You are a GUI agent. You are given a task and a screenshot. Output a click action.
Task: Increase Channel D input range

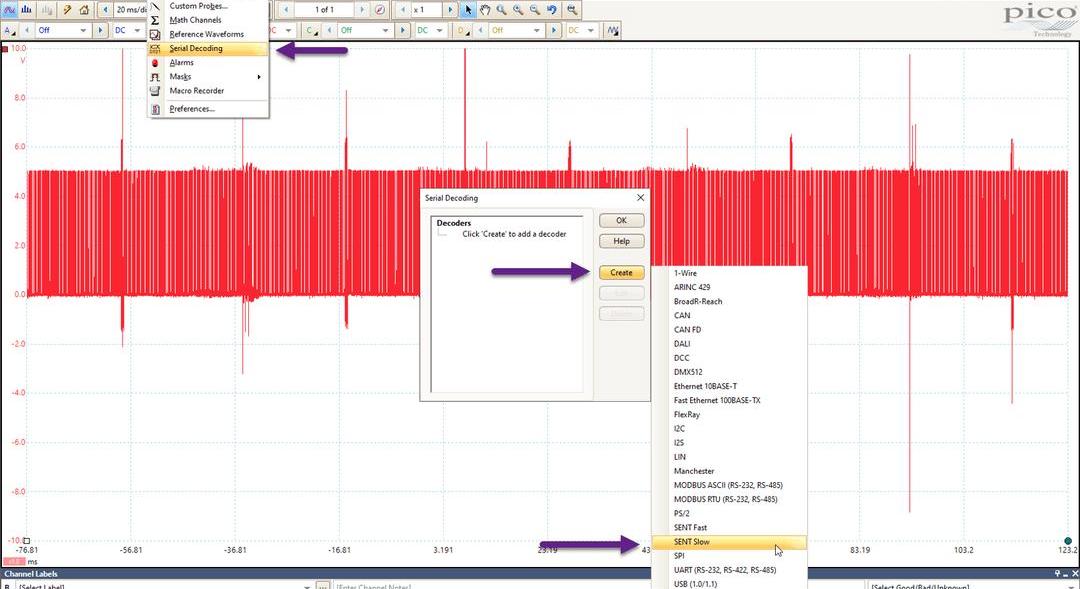(x=554, y=30)
